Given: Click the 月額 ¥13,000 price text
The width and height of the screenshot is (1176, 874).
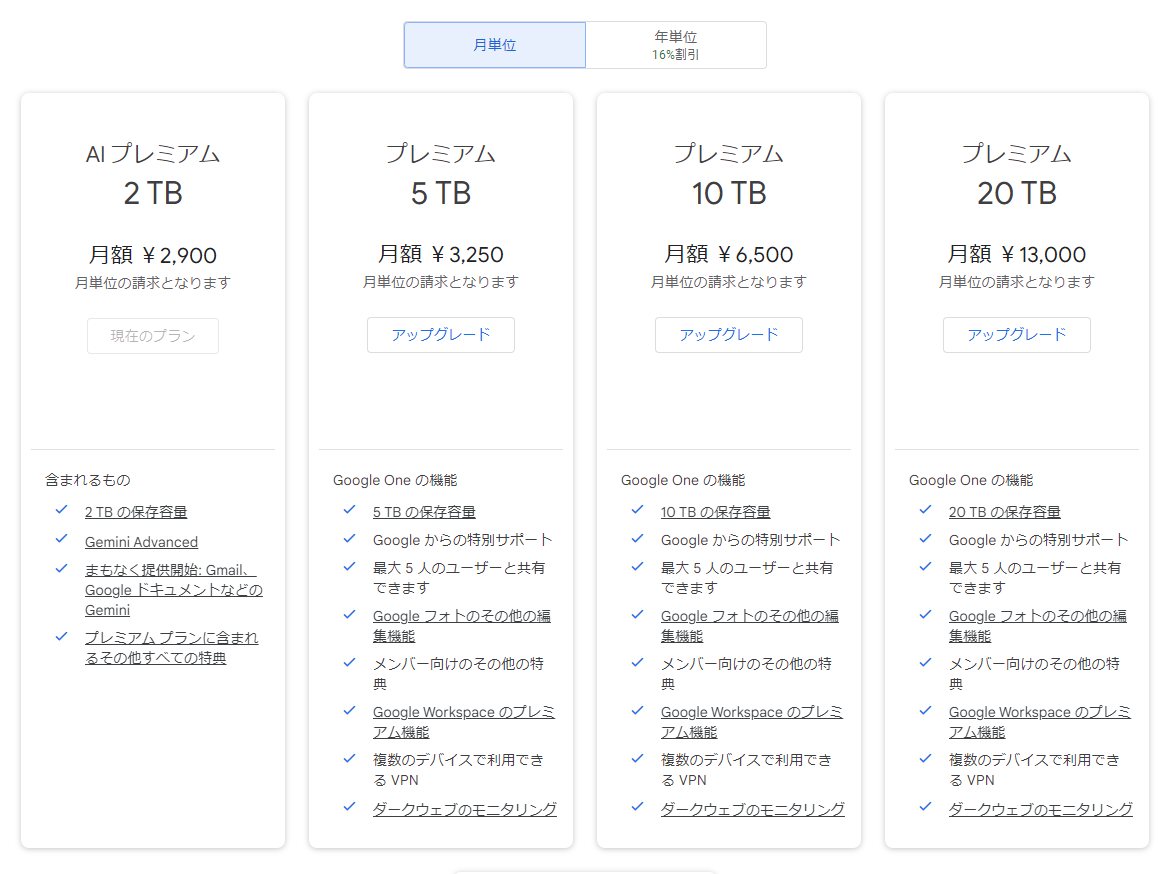Looking at the screenshot, I should click(x=1017, y=254).
